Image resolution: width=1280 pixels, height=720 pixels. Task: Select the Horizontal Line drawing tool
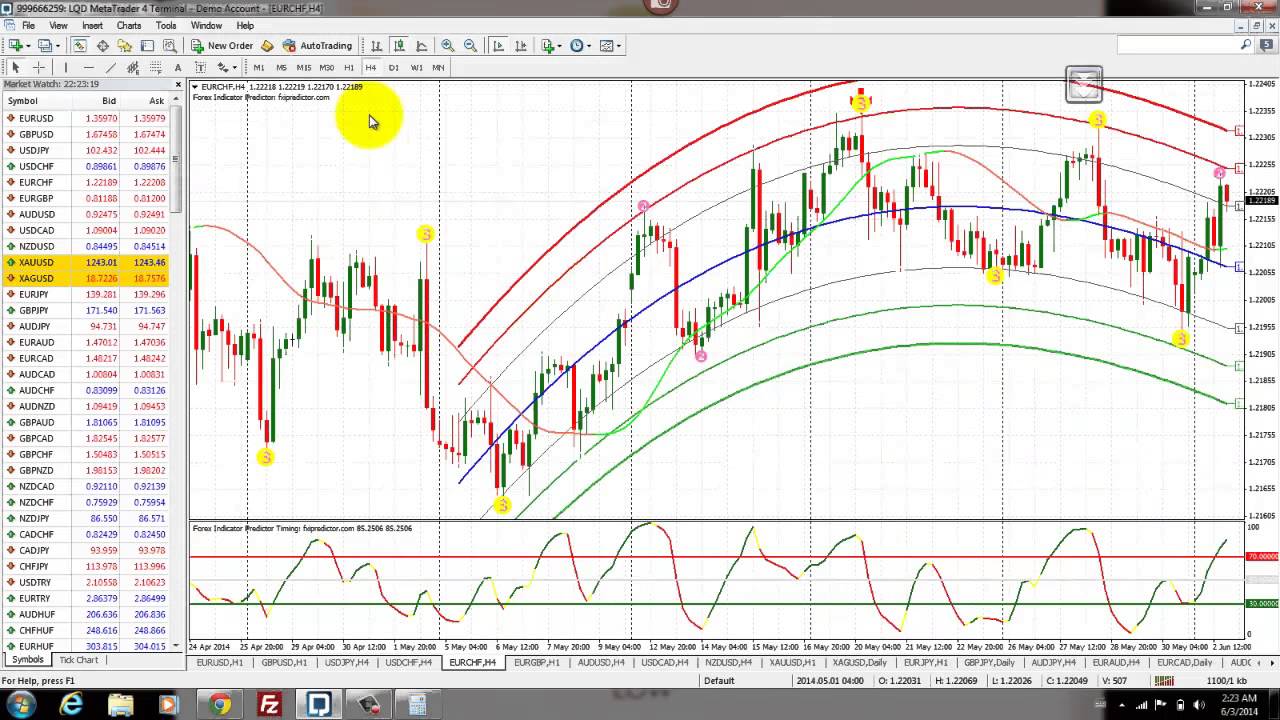88,67
